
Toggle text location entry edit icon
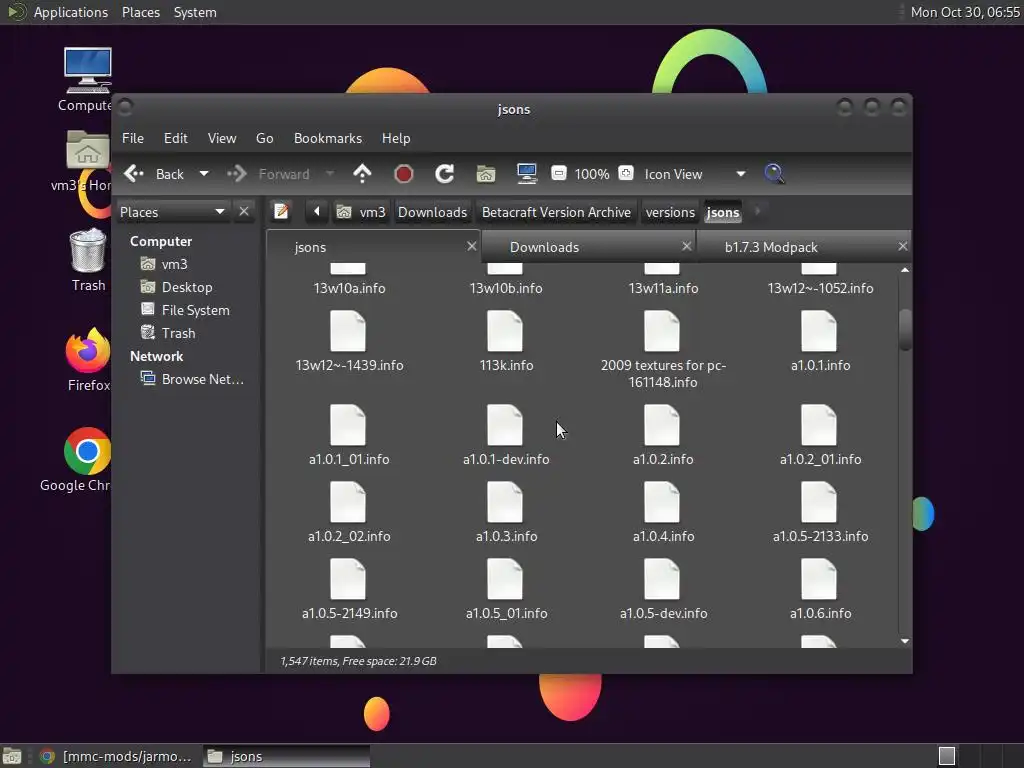[281, 212]
